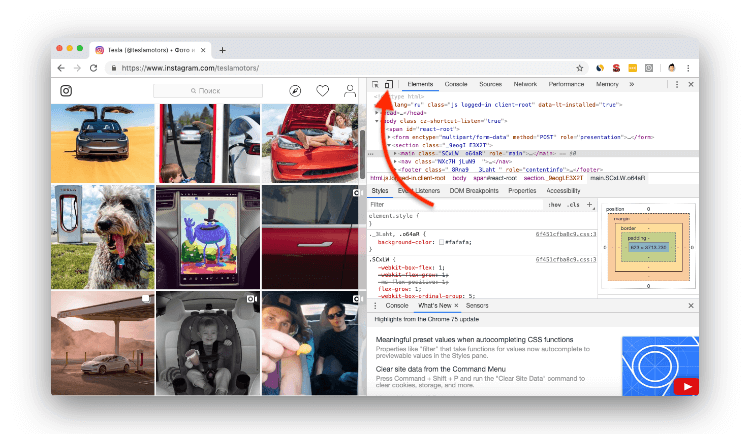Click the section breadcrumb item
The width and height of the screenshot is (750, 434).
553,178
